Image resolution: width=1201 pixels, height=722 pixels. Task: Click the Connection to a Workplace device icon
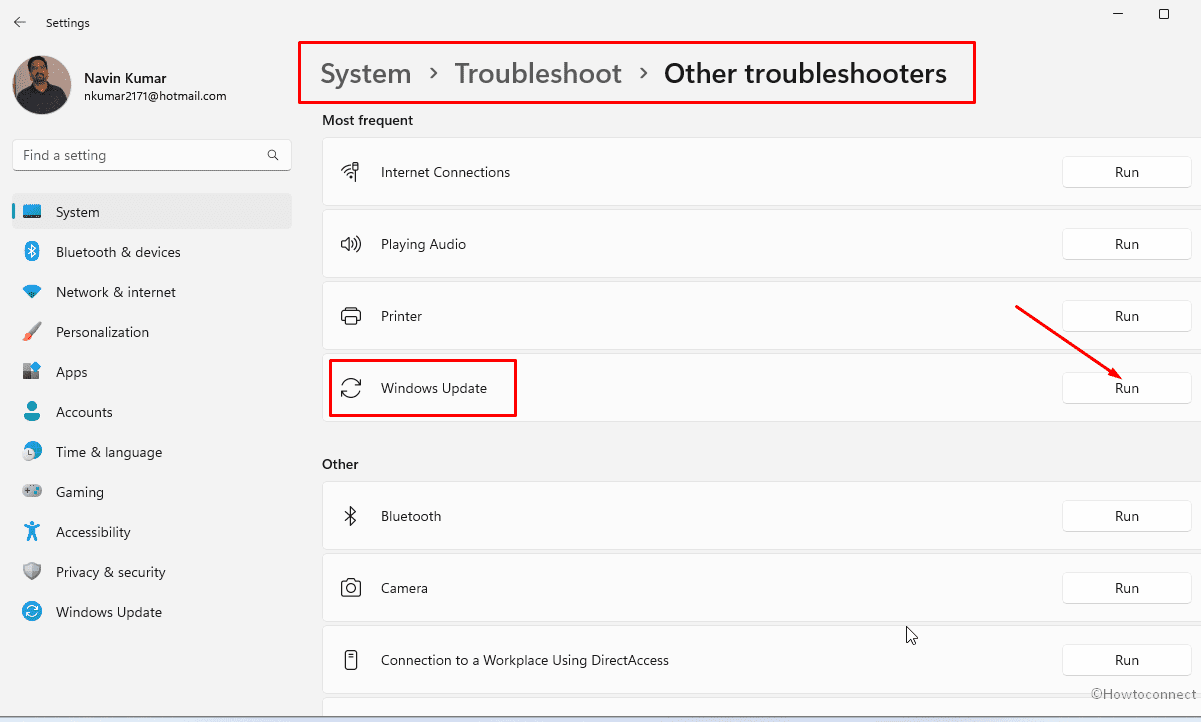(x=351, y=660)
